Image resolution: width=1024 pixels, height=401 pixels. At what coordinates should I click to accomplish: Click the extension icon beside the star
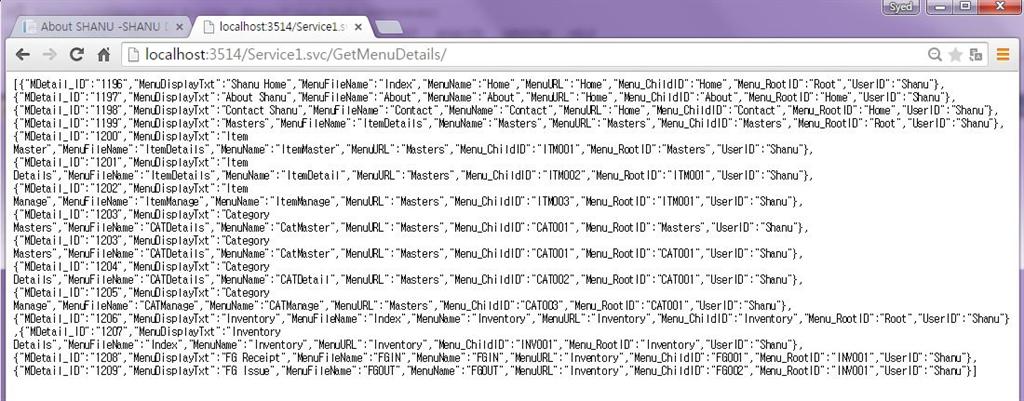[976, 55]
